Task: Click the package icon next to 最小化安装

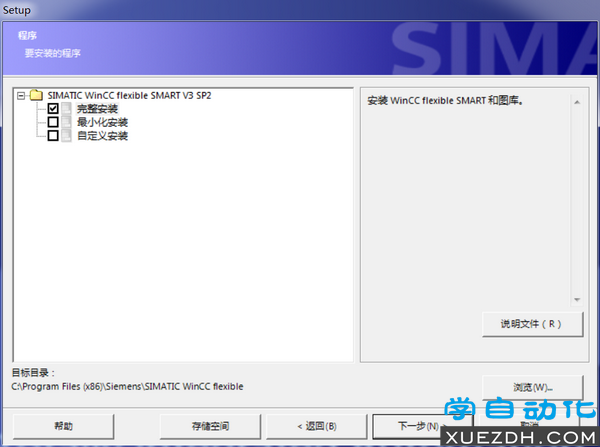Action: (x=67, y=122)
